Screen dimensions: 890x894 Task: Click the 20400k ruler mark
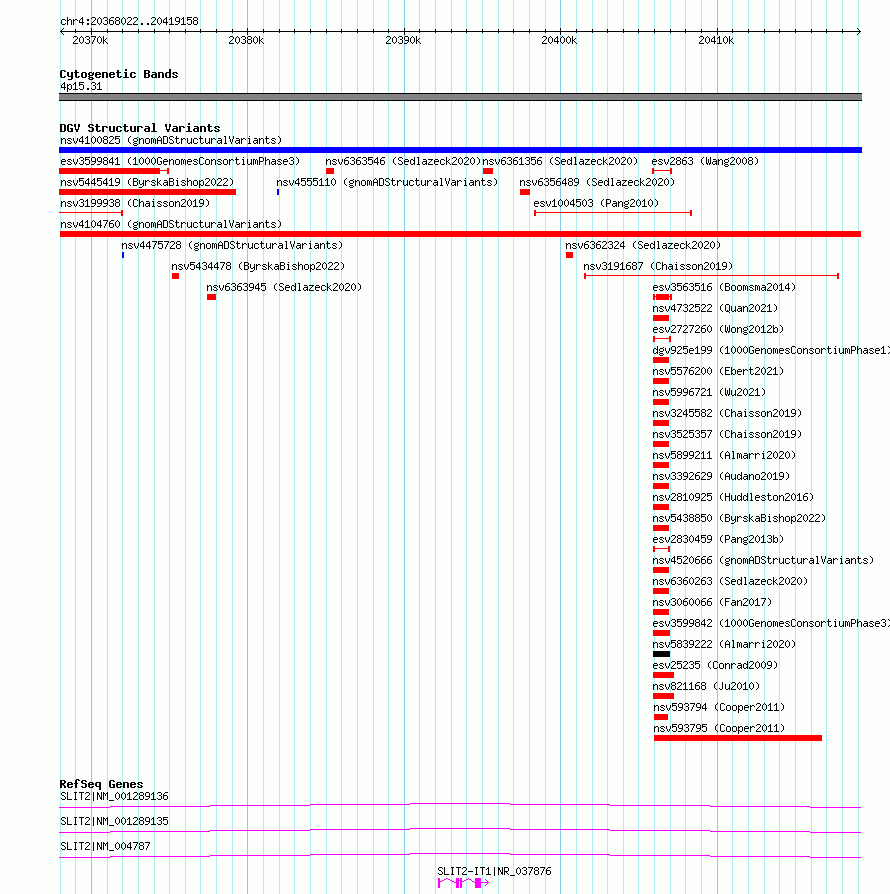(559, 40)
